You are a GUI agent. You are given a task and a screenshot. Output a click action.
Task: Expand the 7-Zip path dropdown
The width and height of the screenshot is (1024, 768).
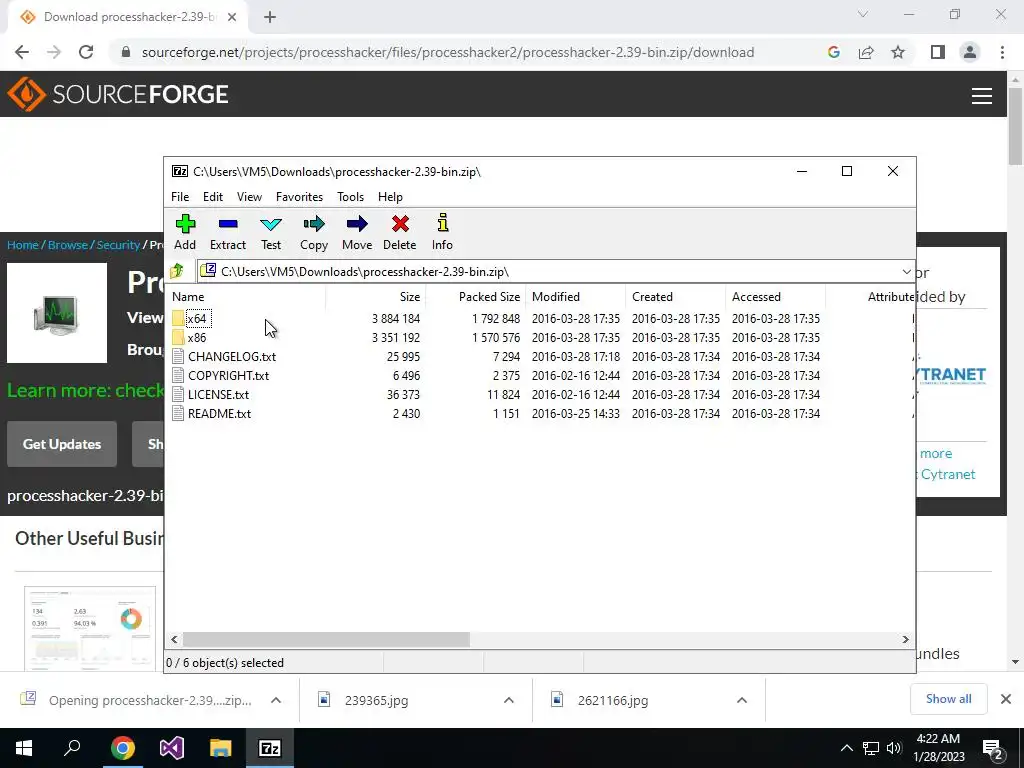[x=906, y=272]
